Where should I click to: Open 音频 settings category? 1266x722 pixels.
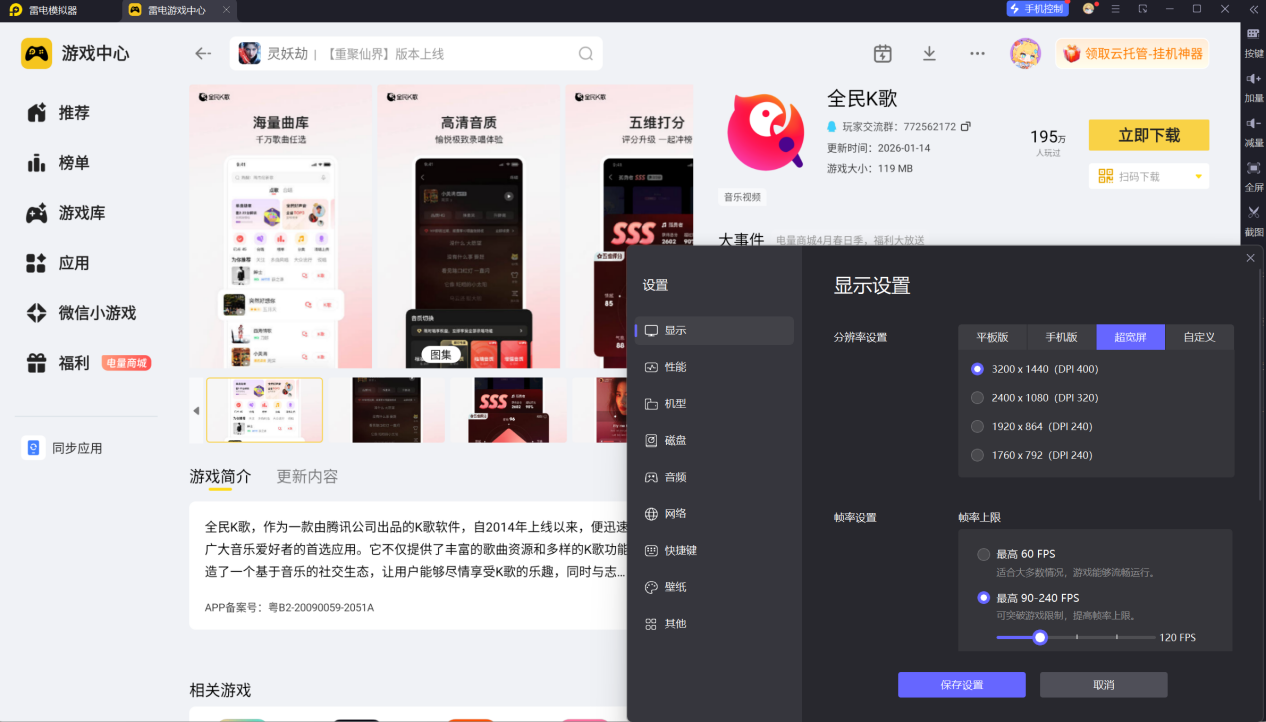(714, 477)
